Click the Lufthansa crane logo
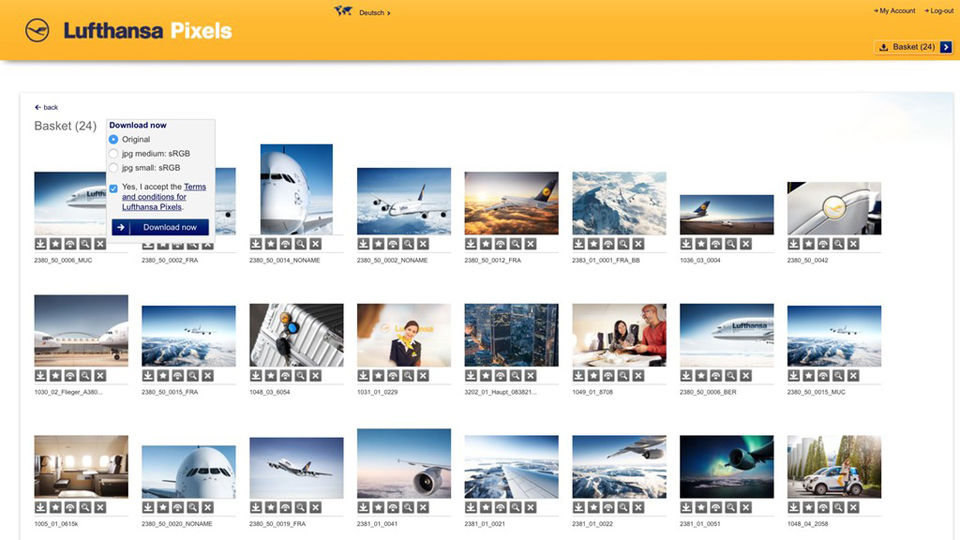The height and width of the screenshot is (540, 960). click(37, 30)
